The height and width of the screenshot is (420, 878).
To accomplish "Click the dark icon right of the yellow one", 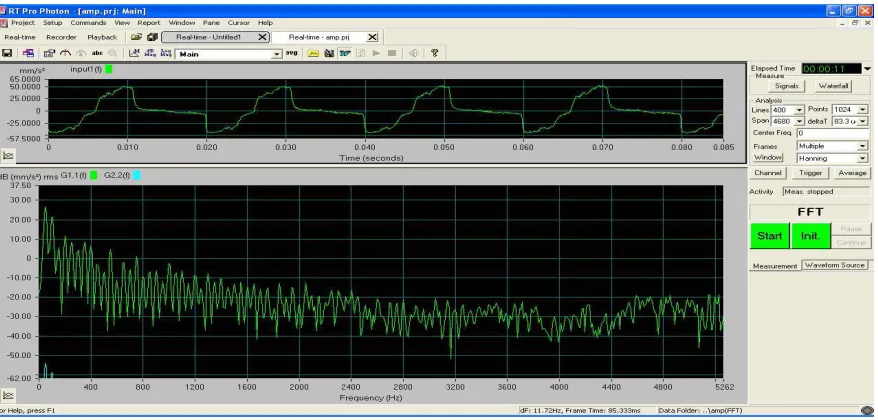I will [x=329, y=53].
